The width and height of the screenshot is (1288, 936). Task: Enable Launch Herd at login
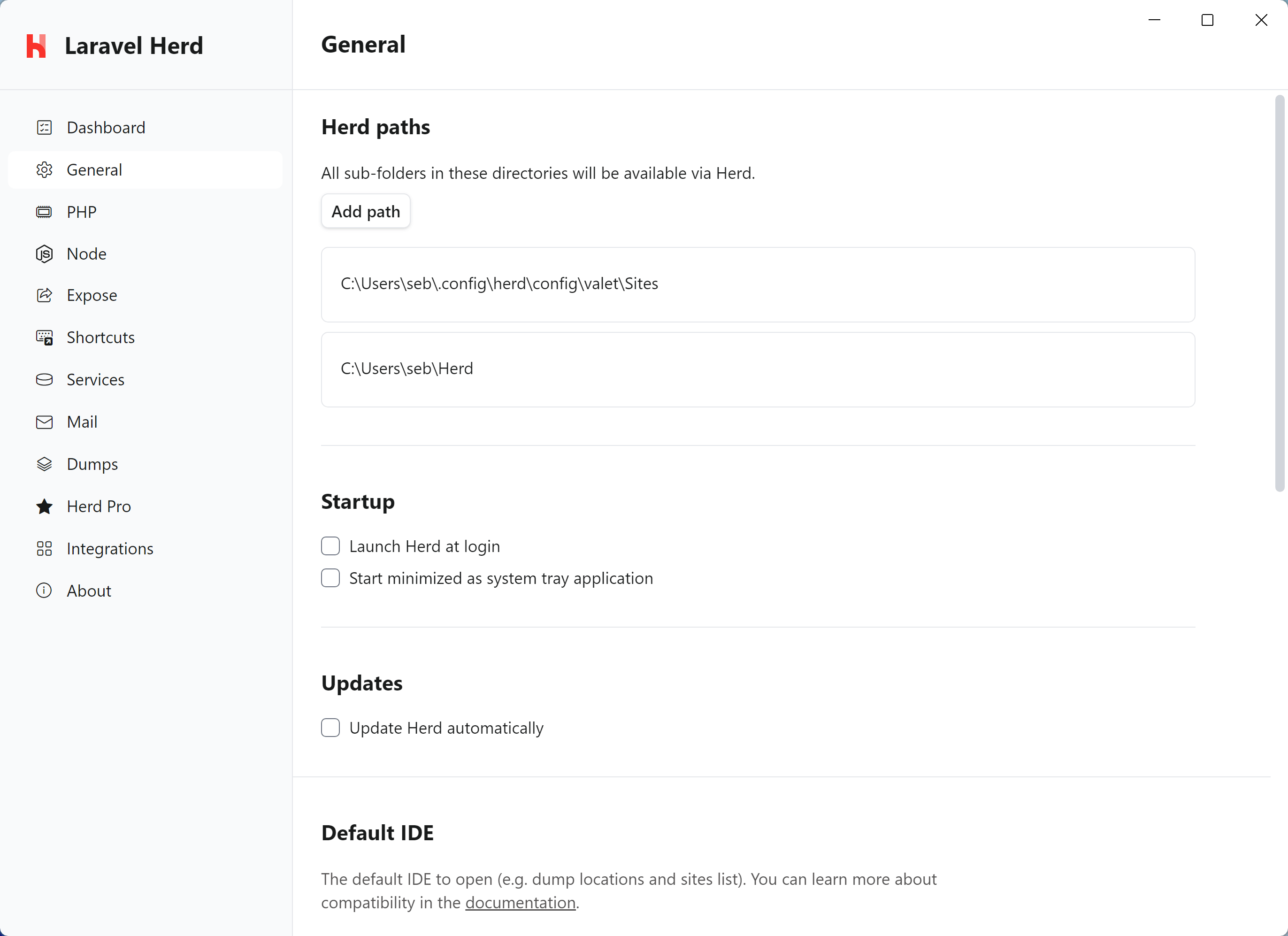click(x=330, y=545)
